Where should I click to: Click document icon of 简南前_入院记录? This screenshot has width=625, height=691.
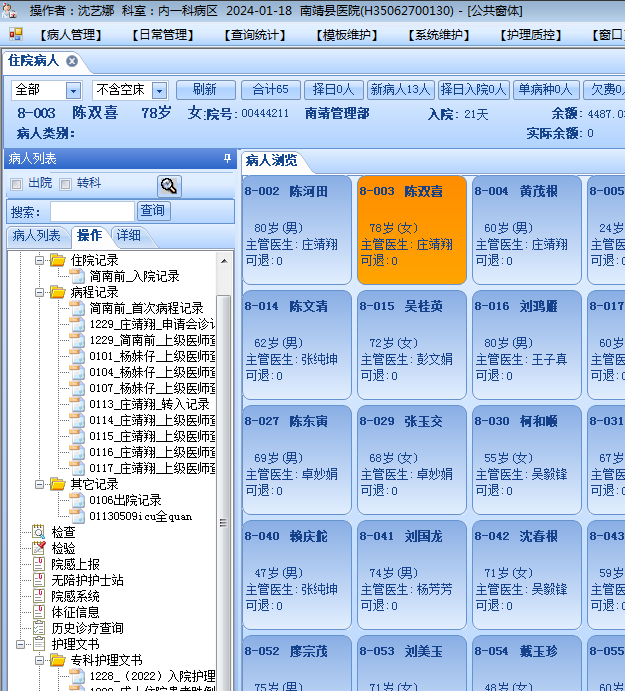(77, 276)
